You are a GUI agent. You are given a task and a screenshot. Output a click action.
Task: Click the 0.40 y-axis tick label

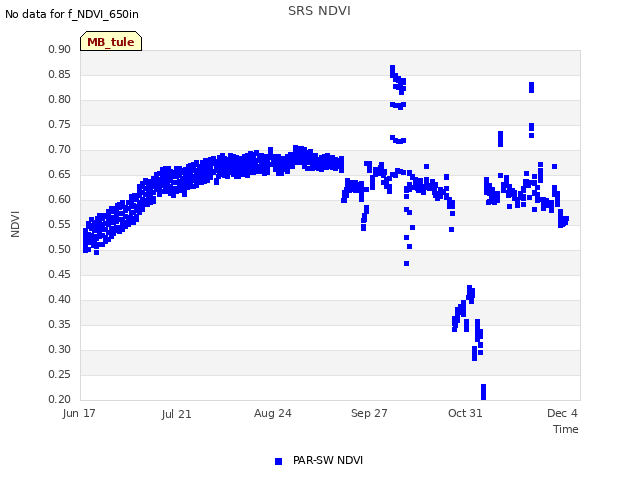[60, 299]
